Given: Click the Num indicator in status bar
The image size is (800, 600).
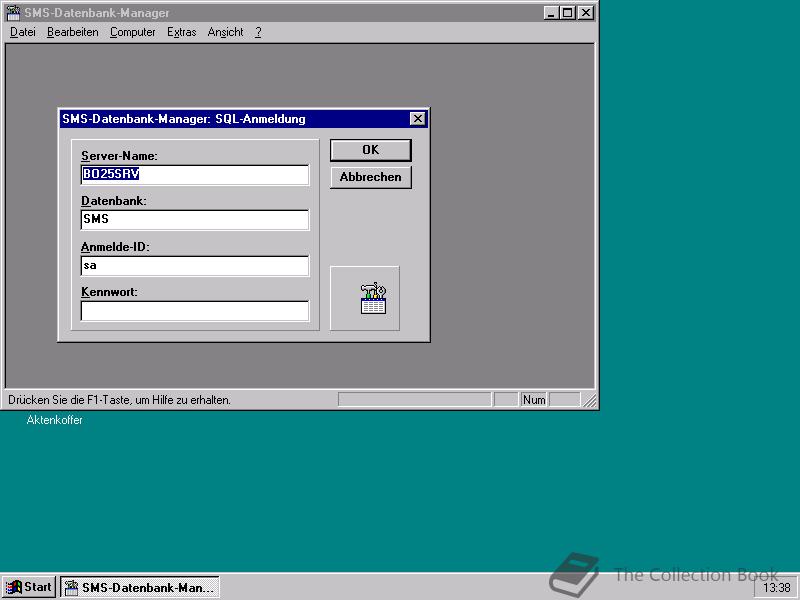Looking at the screenshot, I should [x=534, y=400].
